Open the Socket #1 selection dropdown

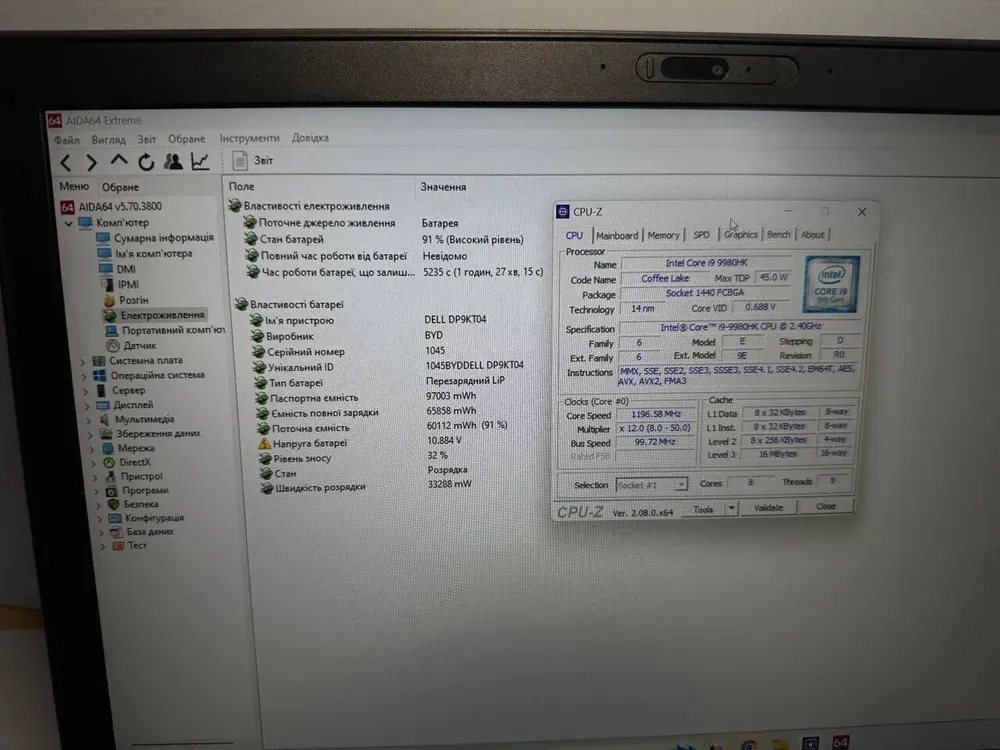pos(681,485)
